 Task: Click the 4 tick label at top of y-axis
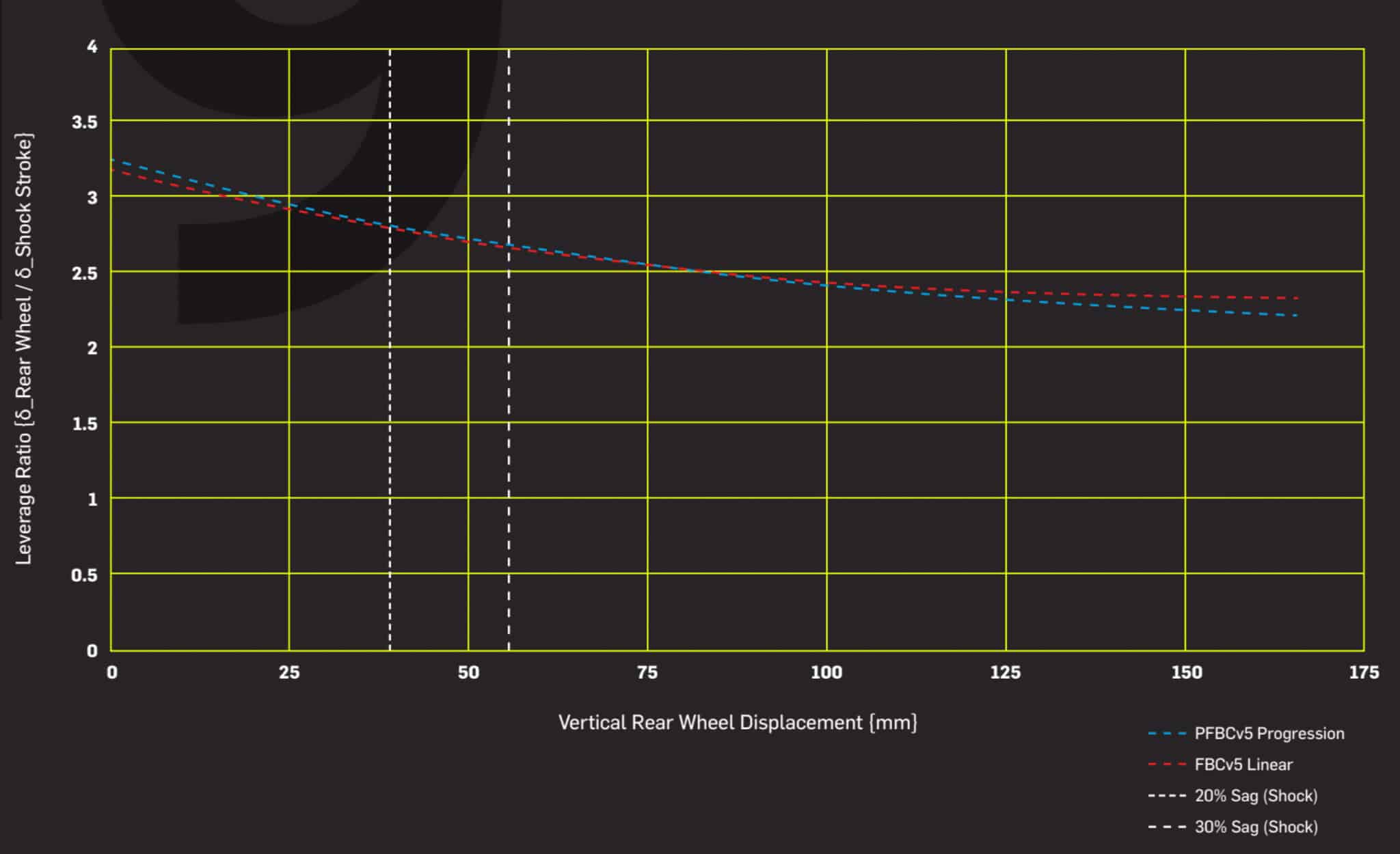[92, 47]
